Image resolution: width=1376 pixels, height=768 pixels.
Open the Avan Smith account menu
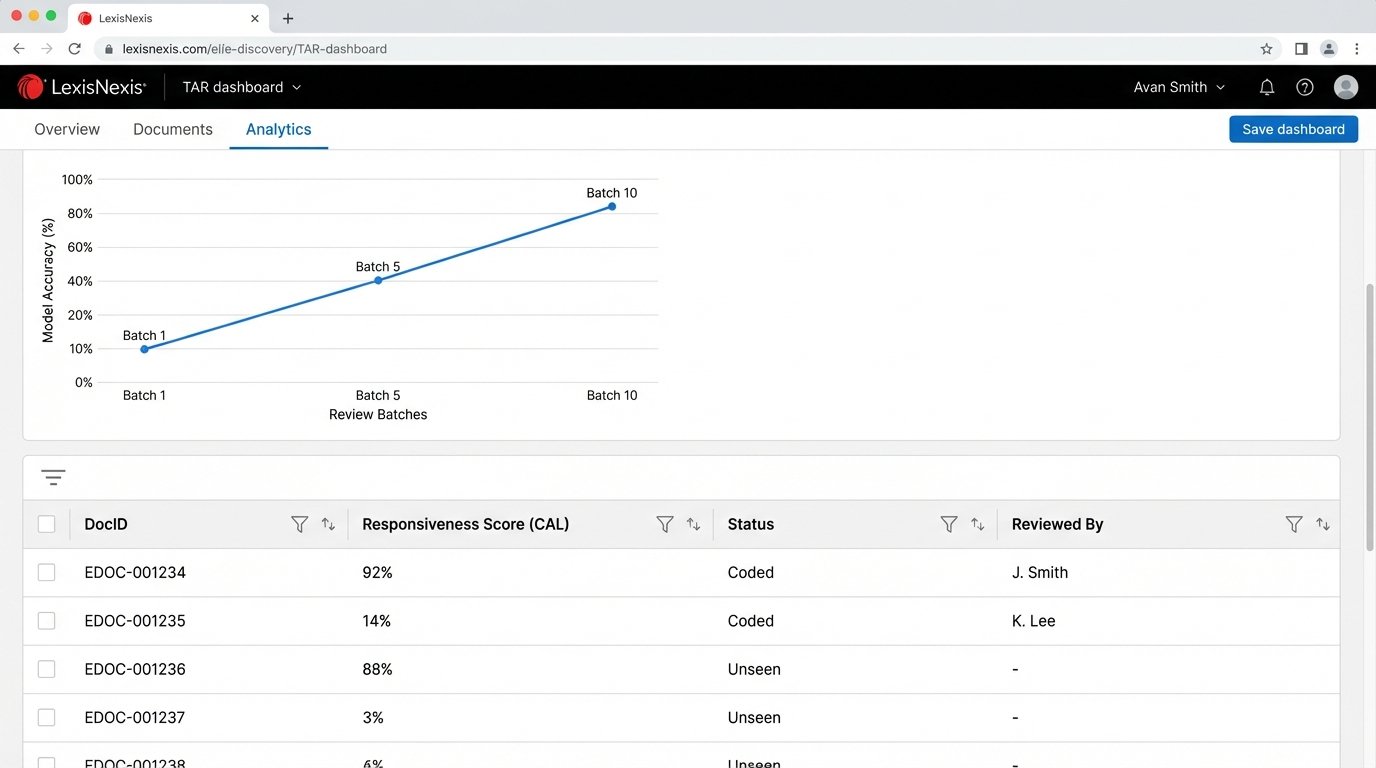click(x=1178, y=87)
